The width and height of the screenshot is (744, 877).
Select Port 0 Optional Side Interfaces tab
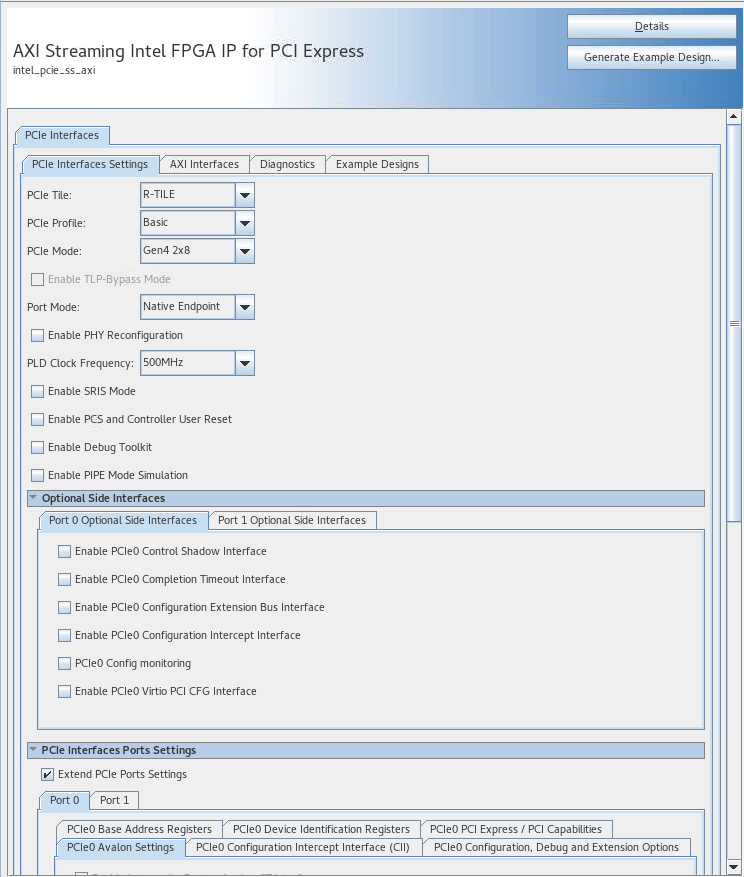coord(123,520)
